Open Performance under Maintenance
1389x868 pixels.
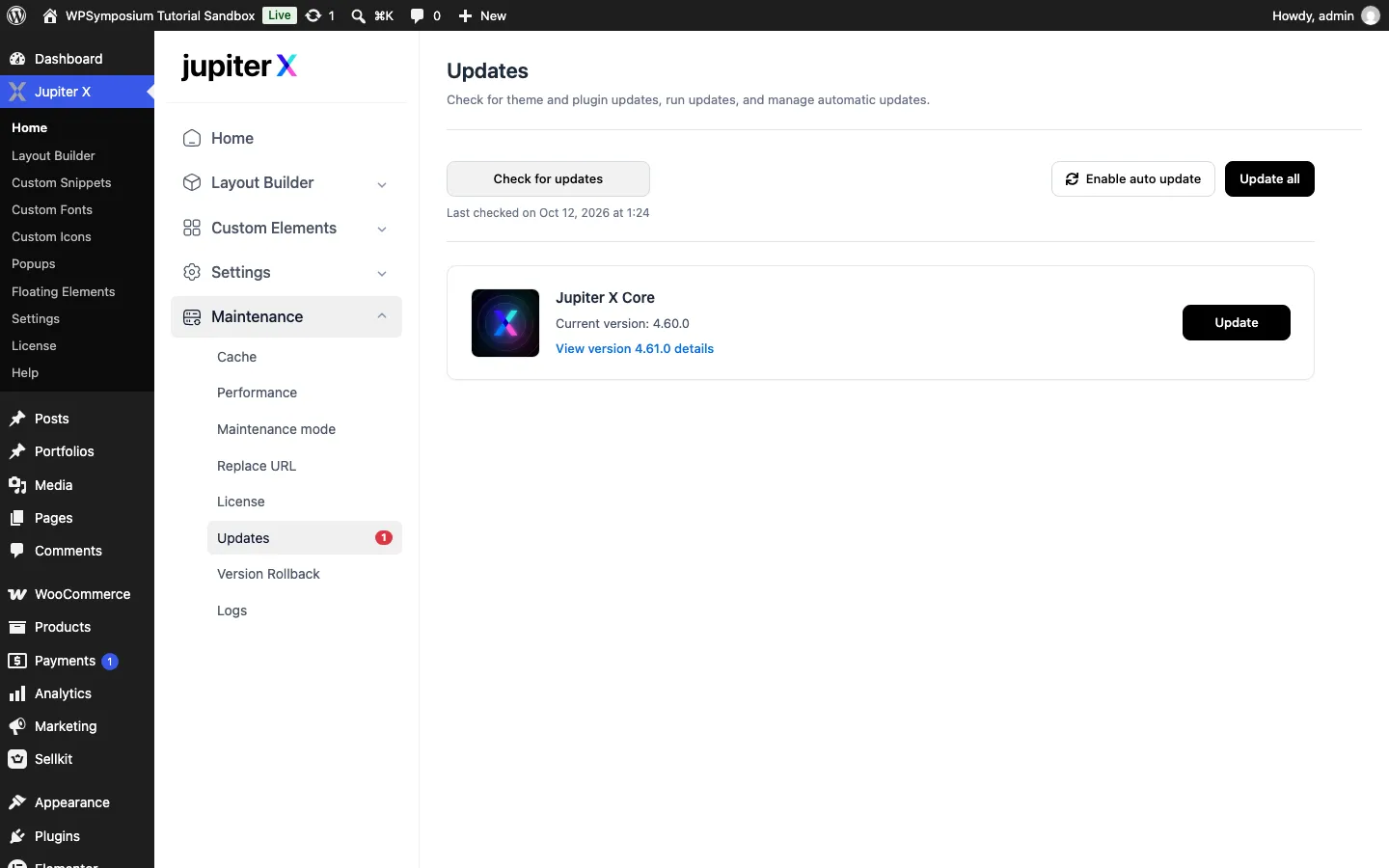(x=304, y=393)
